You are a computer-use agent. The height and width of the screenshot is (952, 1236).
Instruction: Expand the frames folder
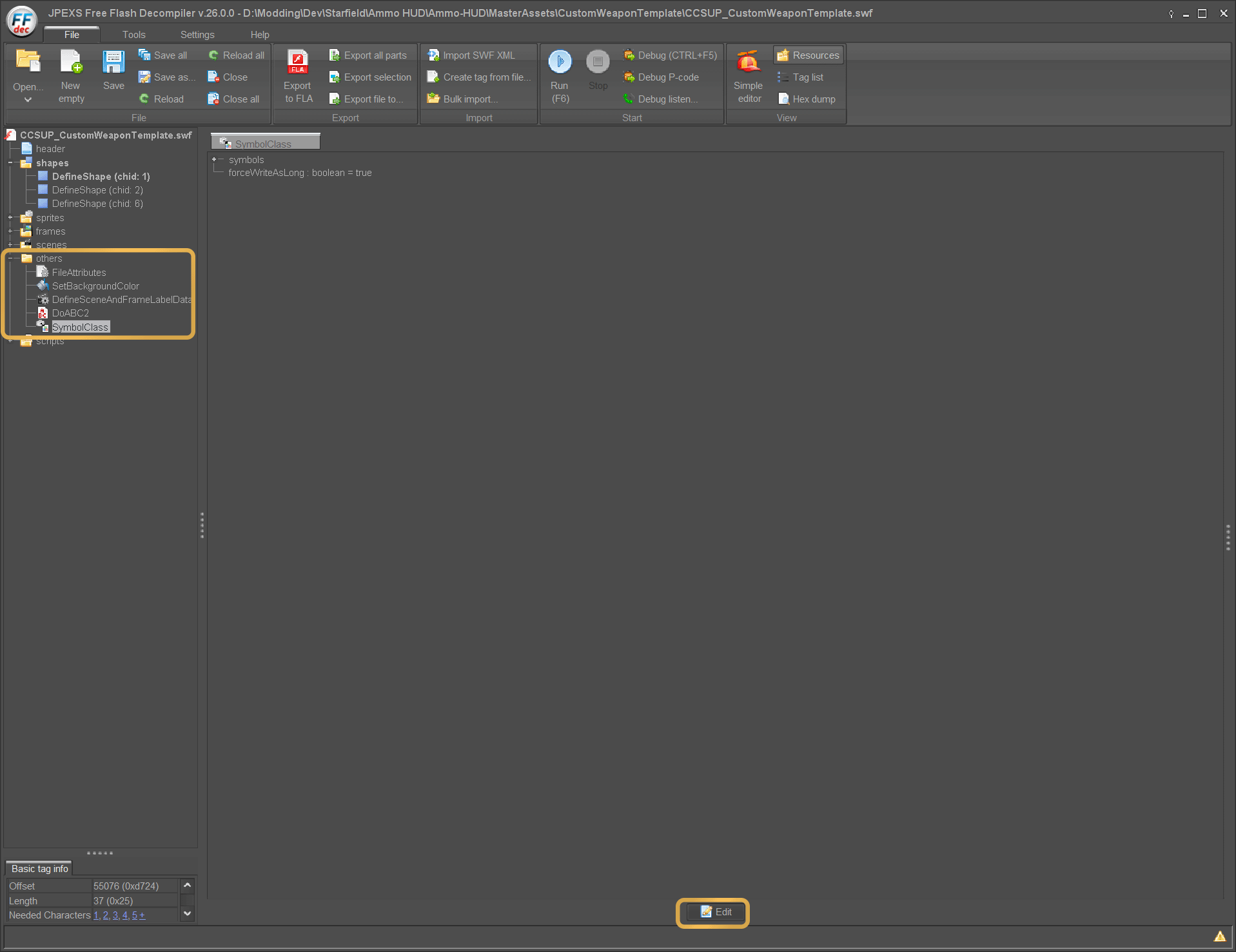(x=10, y=231)
